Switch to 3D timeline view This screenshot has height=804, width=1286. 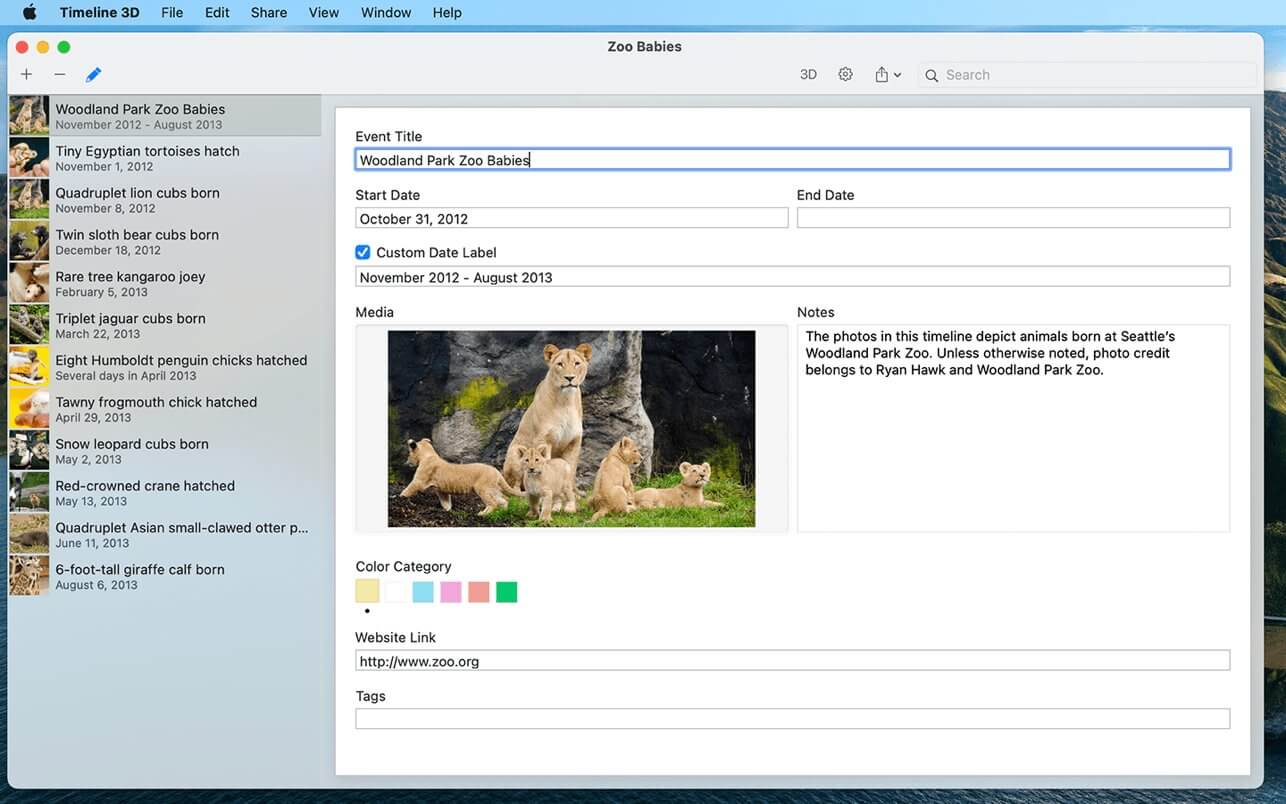tap(808, 75)
